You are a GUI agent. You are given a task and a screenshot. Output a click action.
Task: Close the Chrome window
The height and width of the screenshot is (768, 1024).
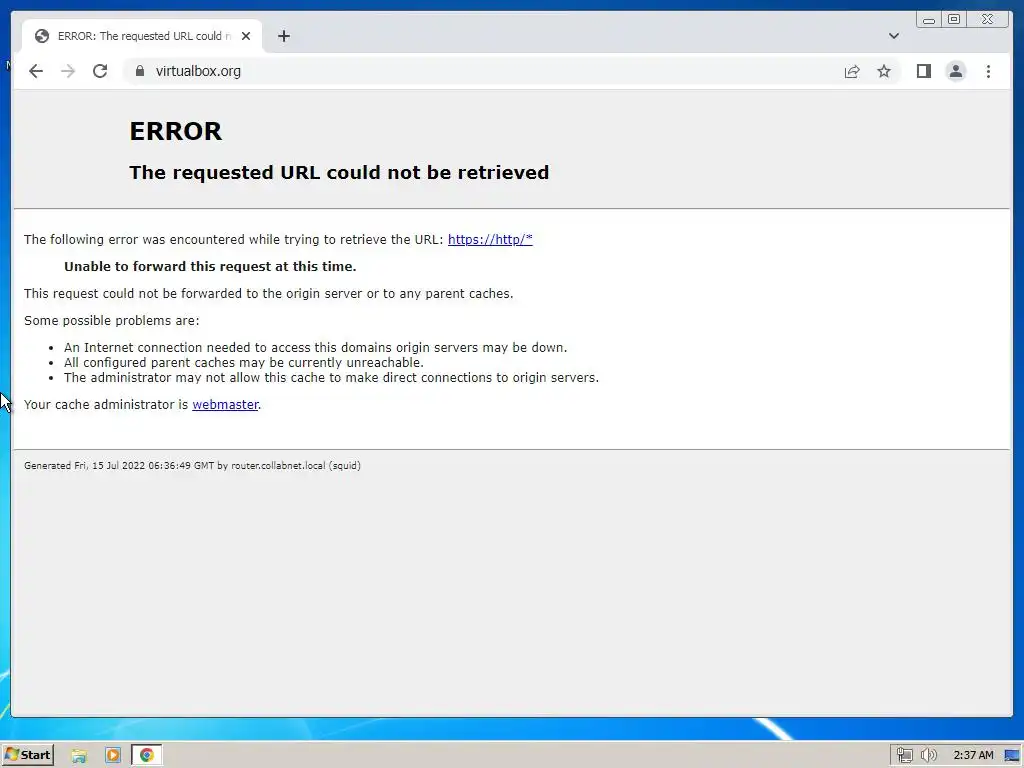pyautogui.click(x=988, y=20)
